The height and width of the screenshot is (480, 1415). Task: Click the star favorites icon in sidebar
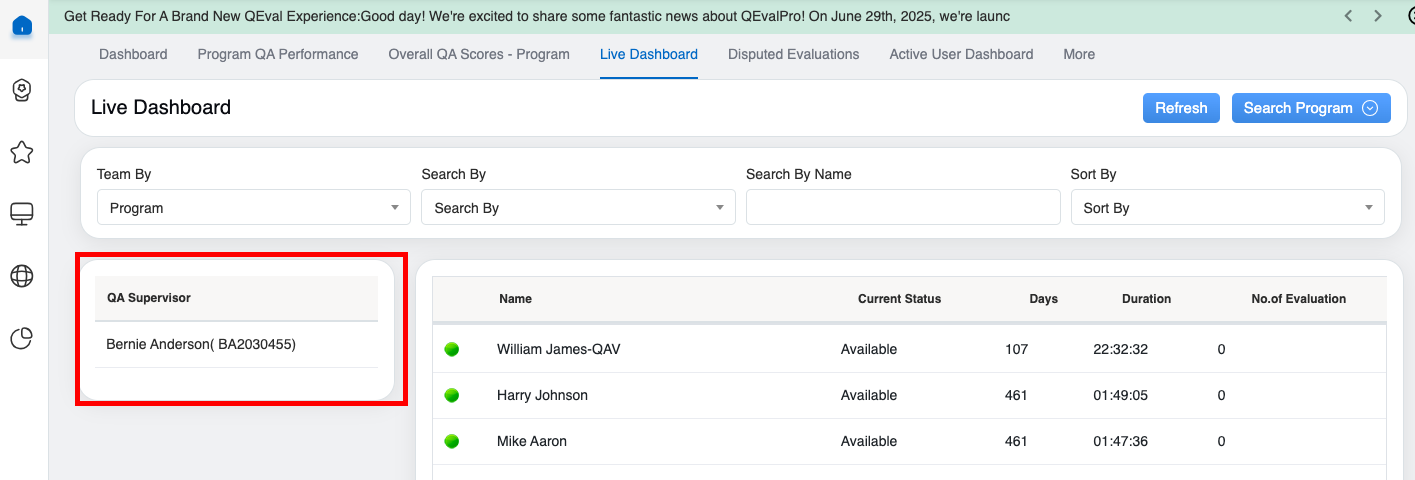click(x=22, y=152)
